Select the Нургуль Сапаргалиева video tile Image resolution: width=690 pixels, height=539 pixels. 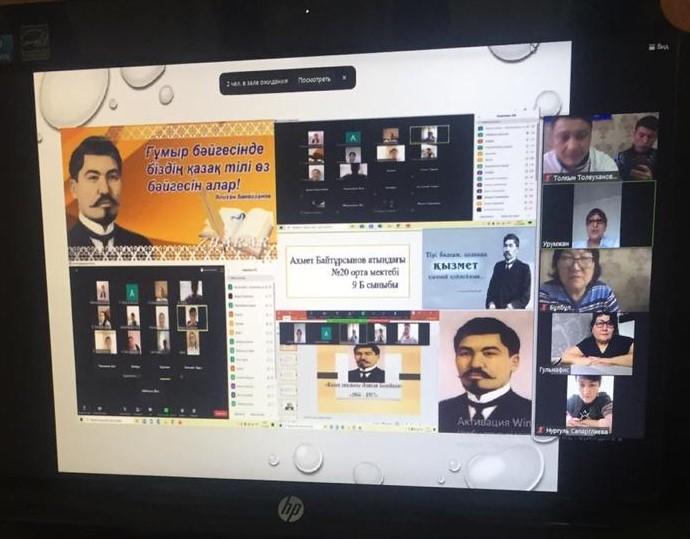point(590,406)
